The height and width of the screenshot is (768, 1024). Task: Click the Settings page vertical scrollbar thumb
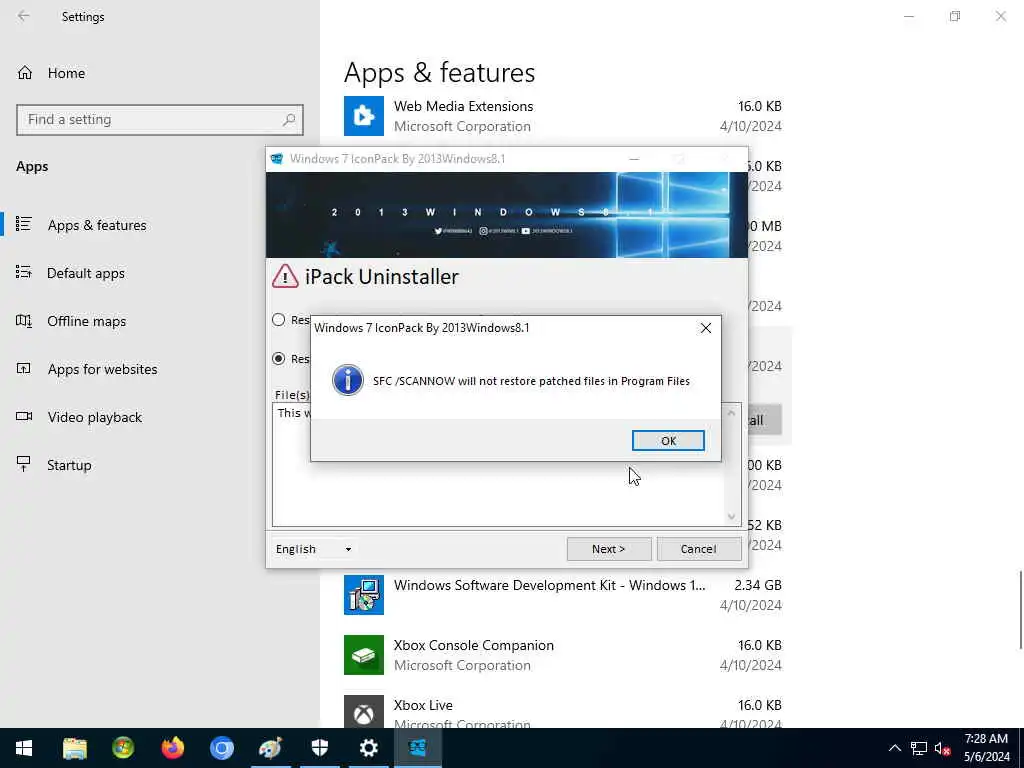[x=1021, y=610]
